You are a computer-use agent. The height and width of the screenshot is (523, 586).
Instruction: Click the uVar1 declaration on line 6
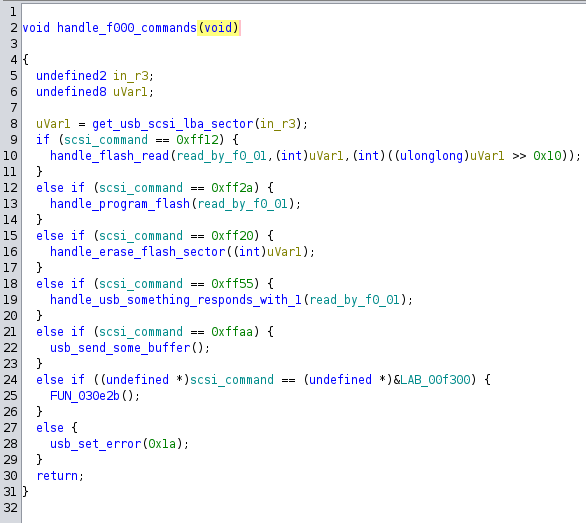coord(130,92)
